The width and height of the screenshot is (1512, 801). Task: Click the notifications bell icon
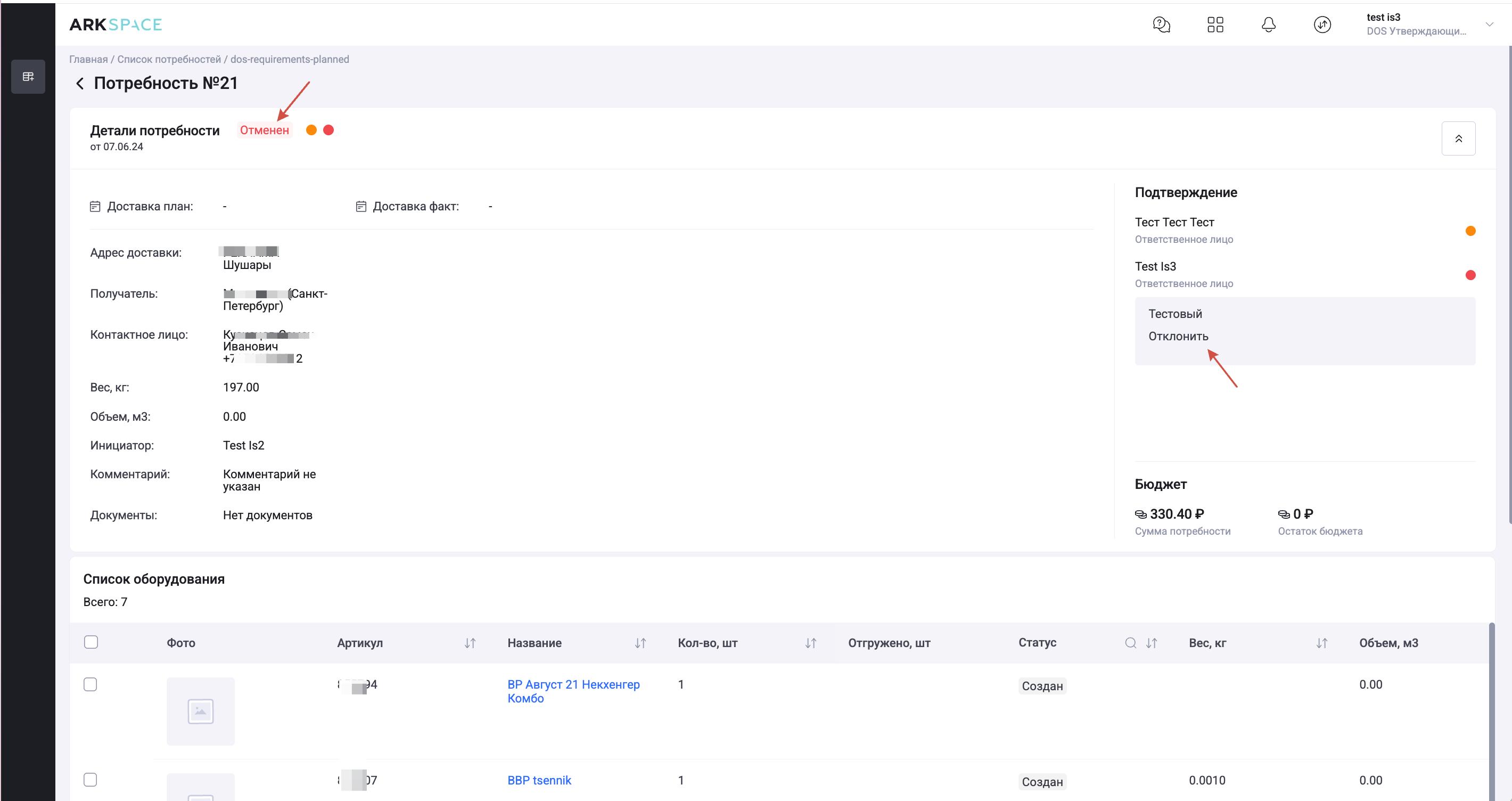1268,24
